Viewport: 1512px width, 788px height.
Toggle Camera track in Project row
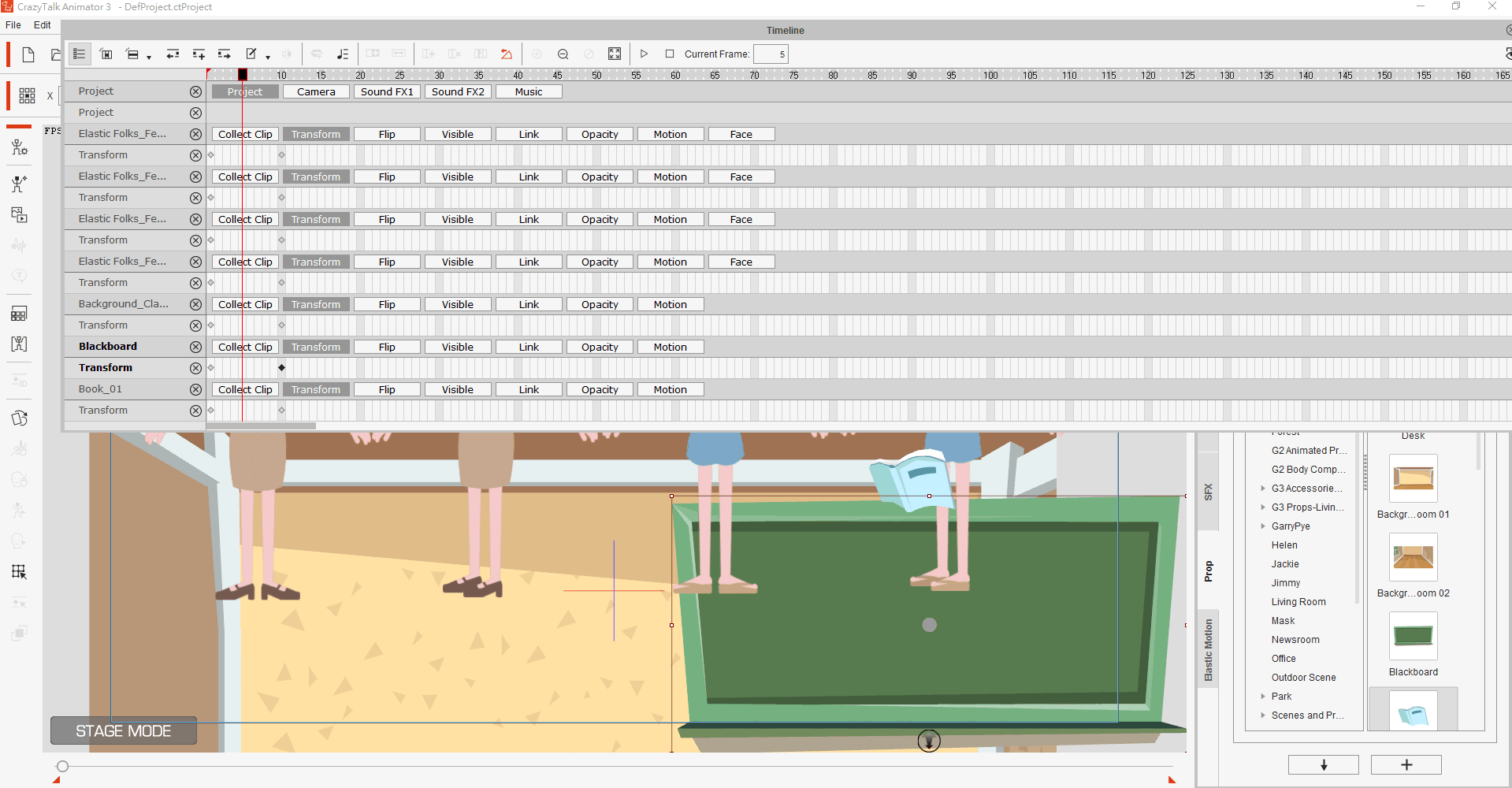316,91
